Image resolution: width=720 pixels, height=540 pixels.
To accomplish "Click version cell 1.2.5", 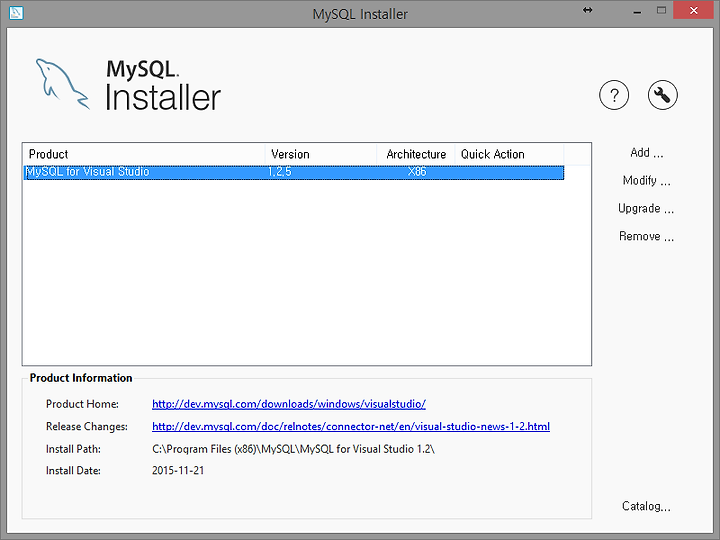I will (x=280, y=172).
